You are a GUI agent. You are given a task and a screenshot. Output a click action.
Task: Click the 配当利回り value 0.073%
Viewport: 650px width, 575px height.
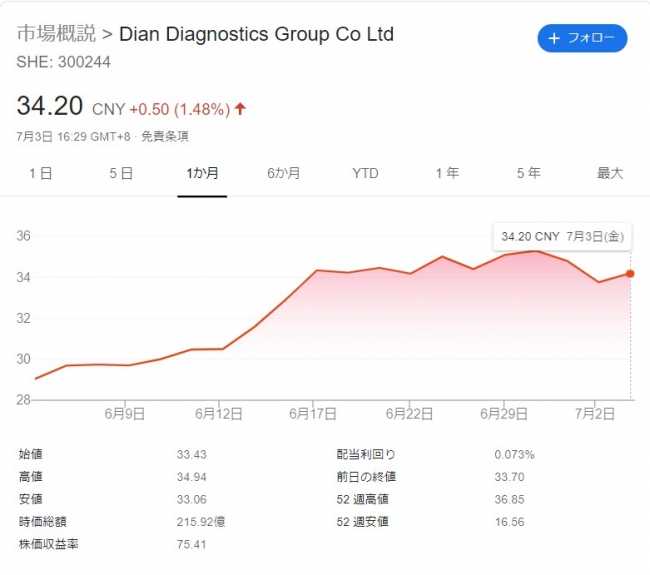[514, 455]
